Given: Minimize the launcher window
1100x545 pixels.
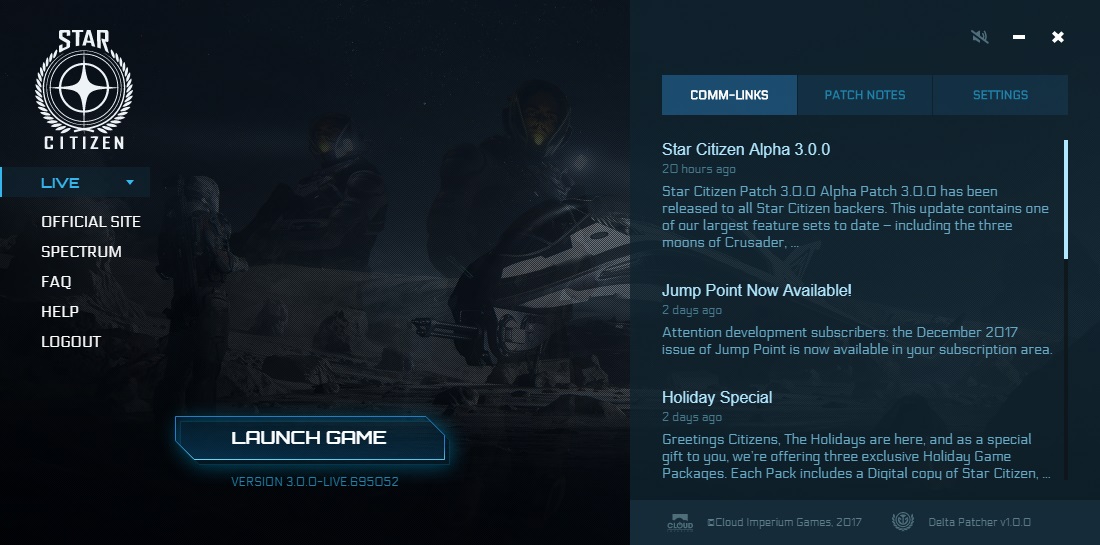Looking at the screenshot, I should [x=1019, y=36].
